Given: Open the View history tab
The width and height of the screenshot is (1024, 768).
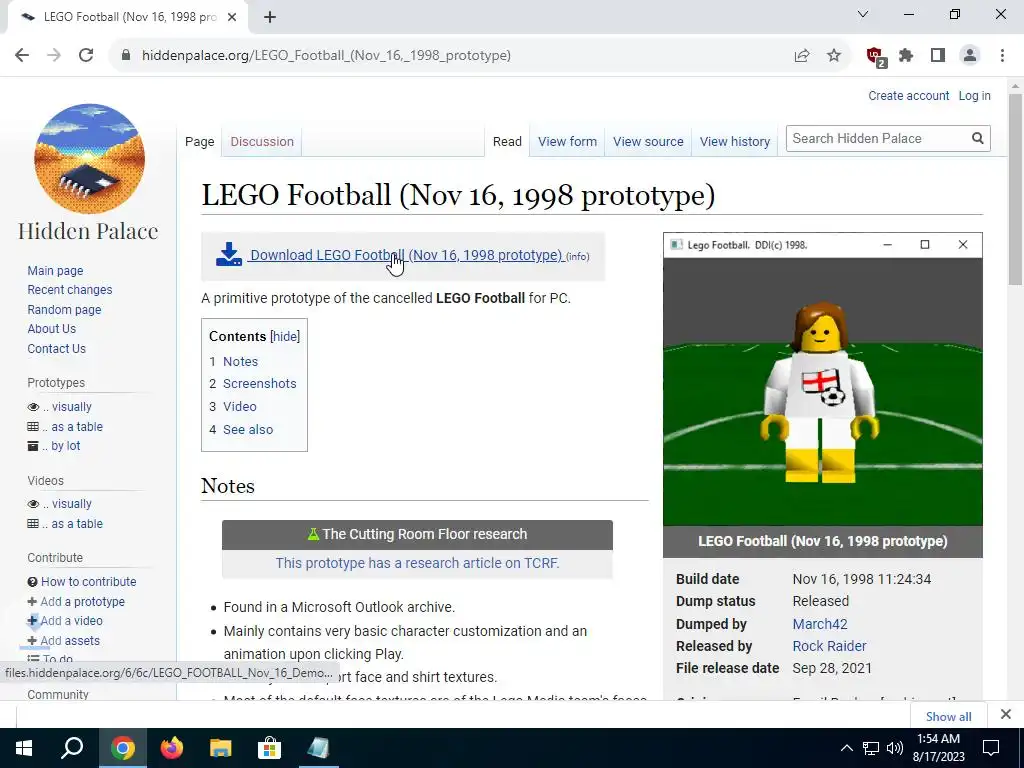Looking at the screenshot, I should point(735,142).
